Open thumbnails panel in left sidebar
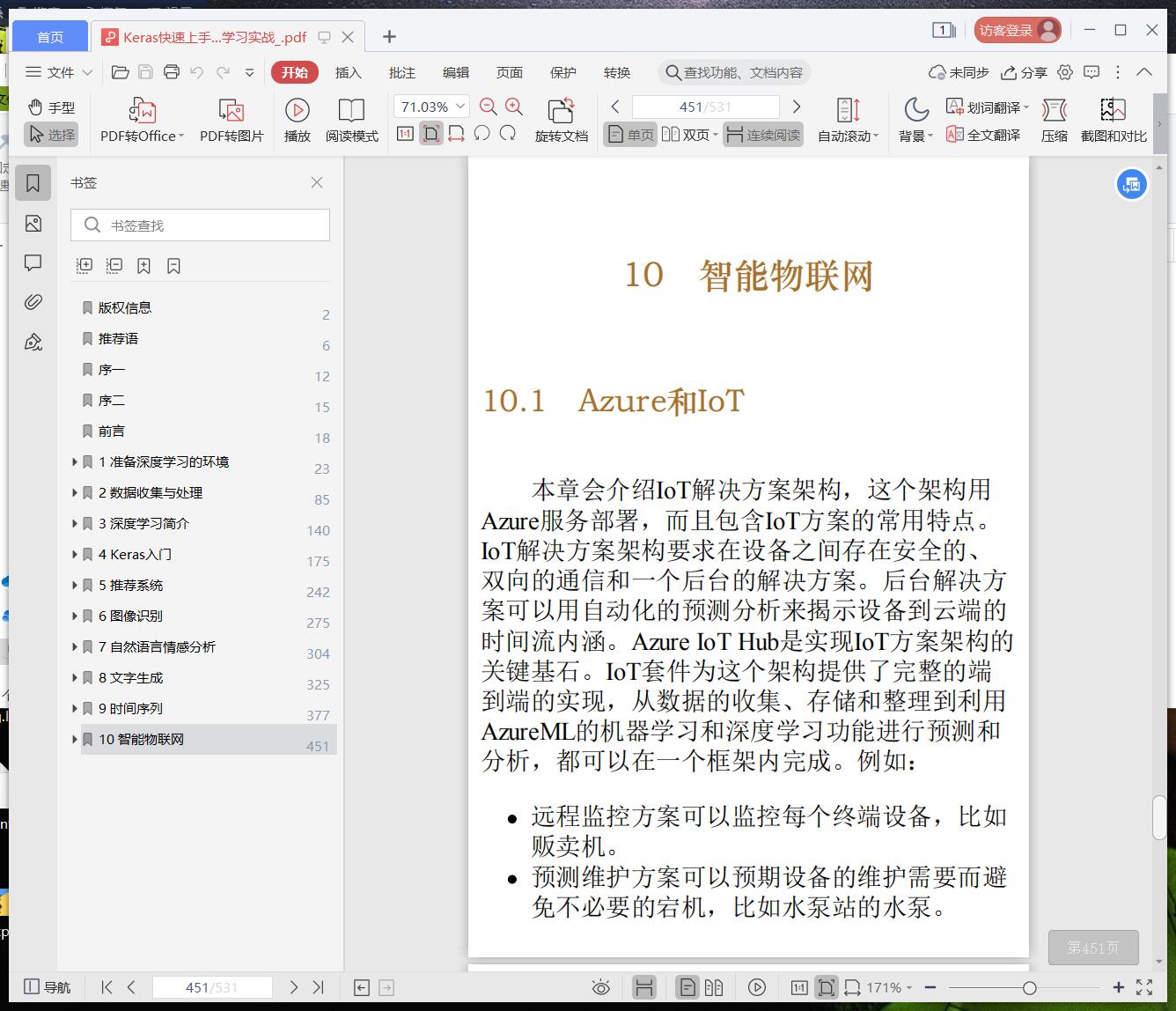1176x1011 pixels. tap(33, 223)
